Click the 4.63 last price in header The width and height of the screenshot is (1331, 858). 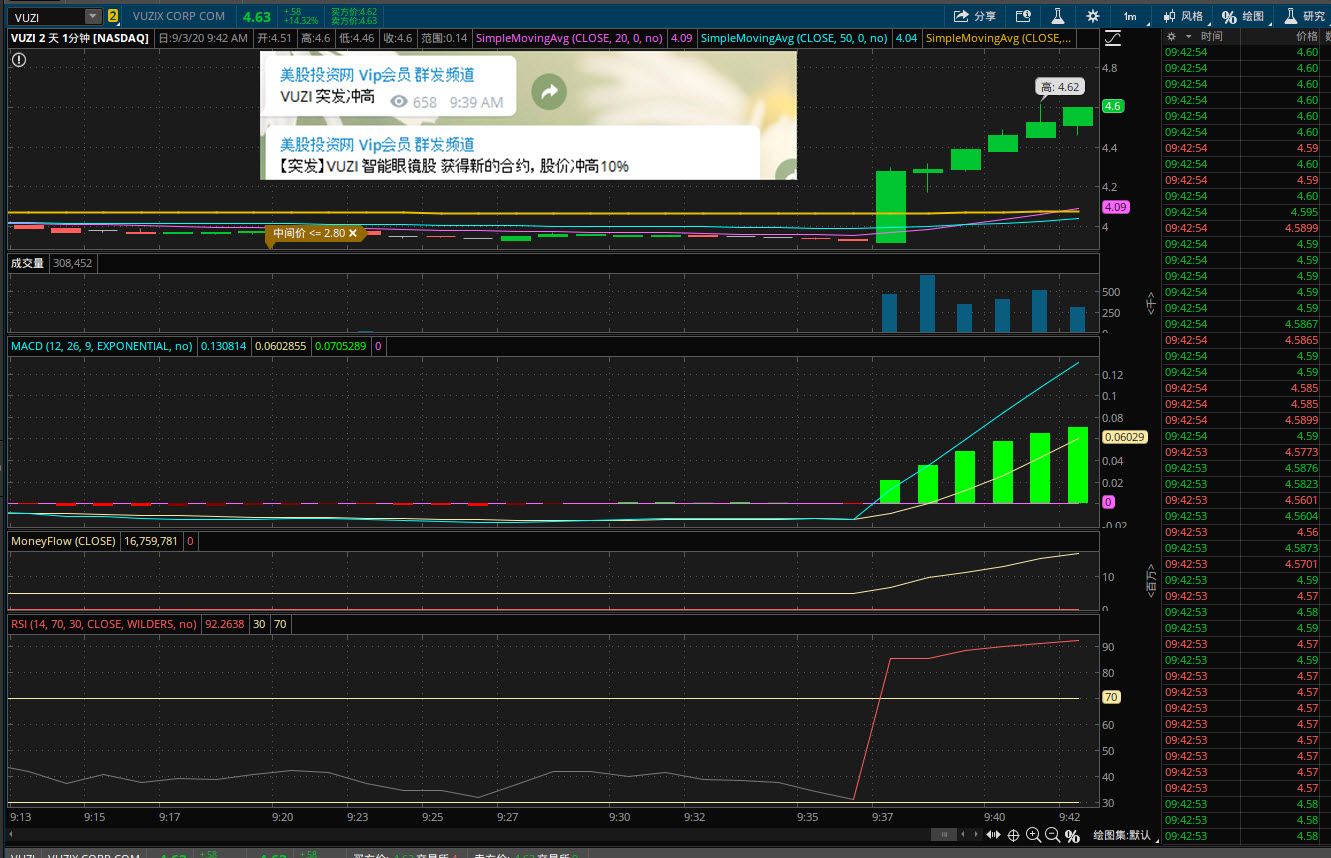tap(257, 17)
